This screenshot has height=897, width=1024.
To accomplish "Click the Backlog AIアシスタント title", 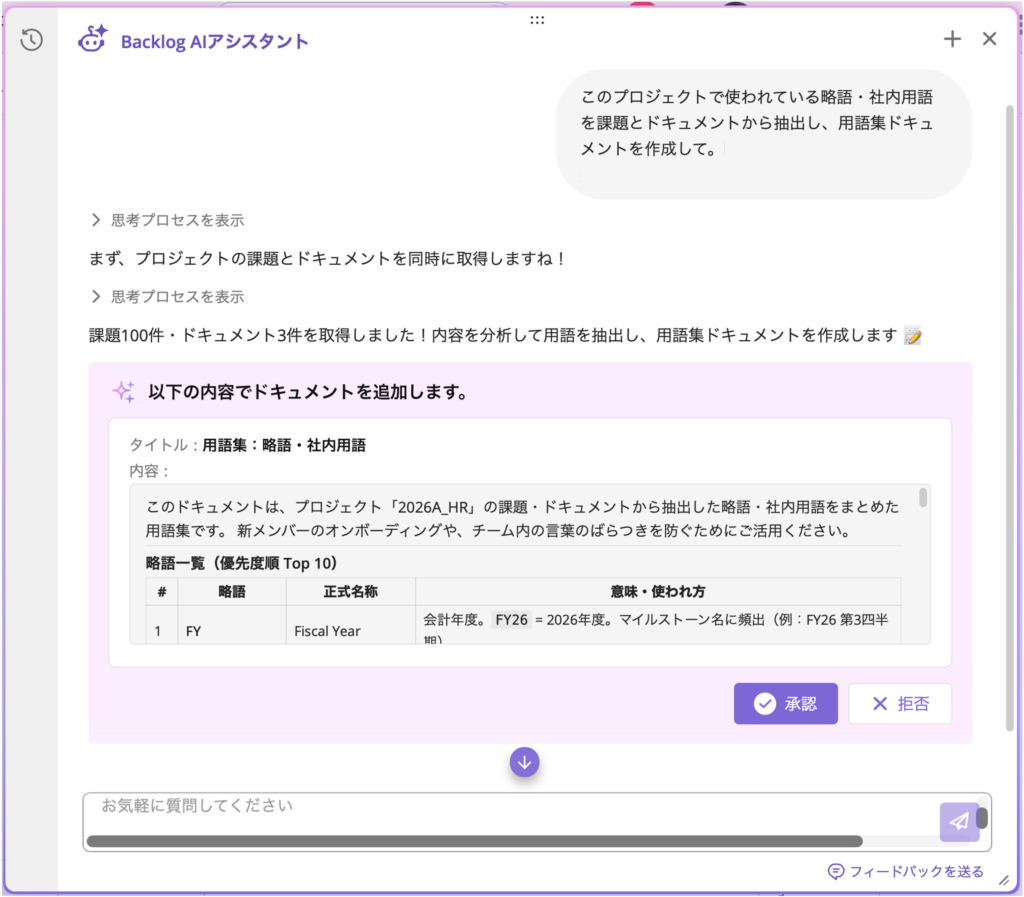I will (214, 41).
